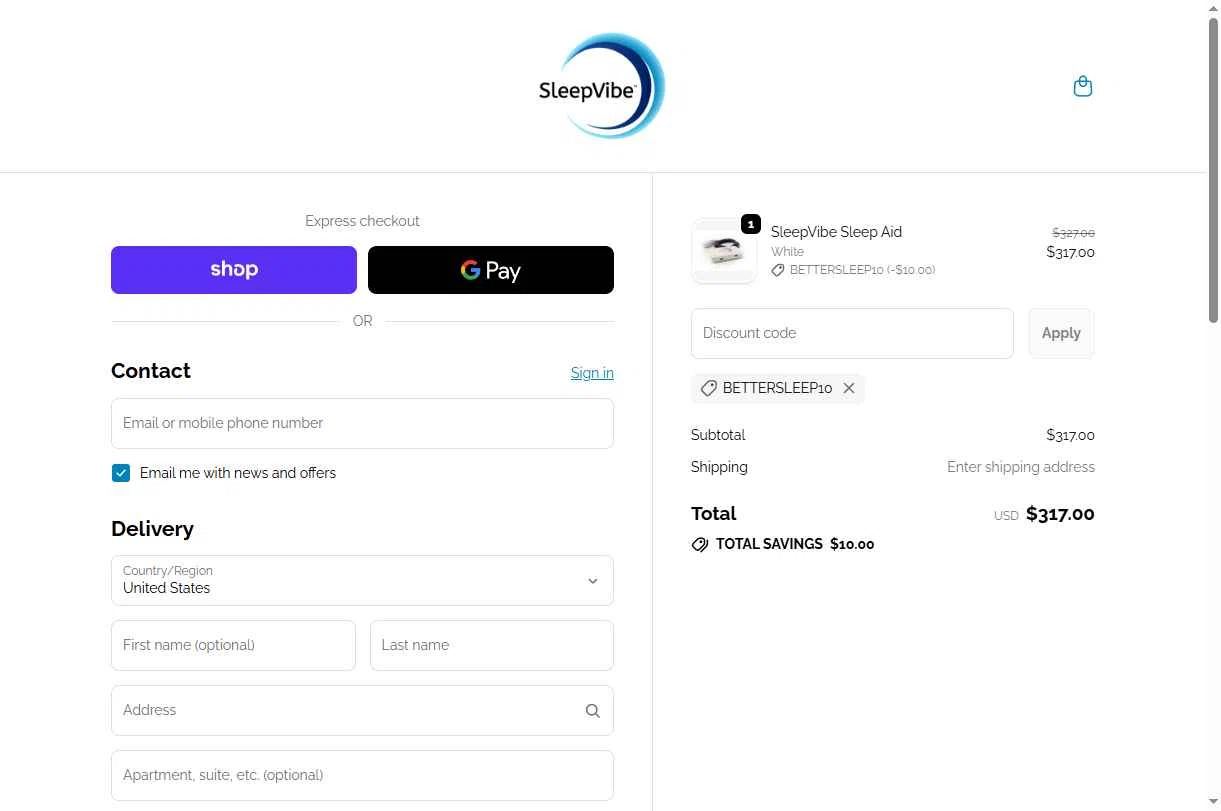
Task: Click the SleepVibe Sleep Aid product name
Action: [836, 232]
